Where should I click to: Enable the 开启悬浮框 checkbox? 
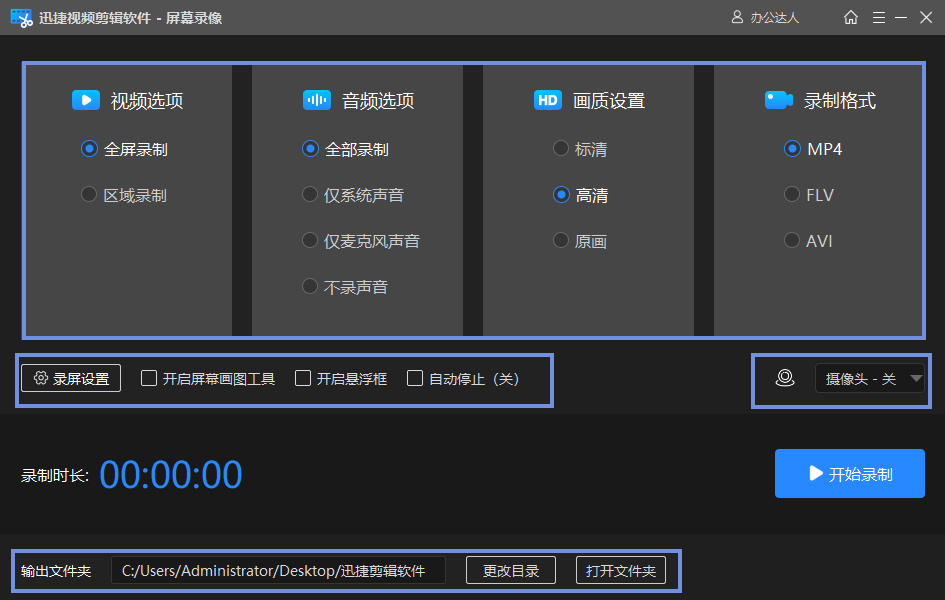pos(303,378)
